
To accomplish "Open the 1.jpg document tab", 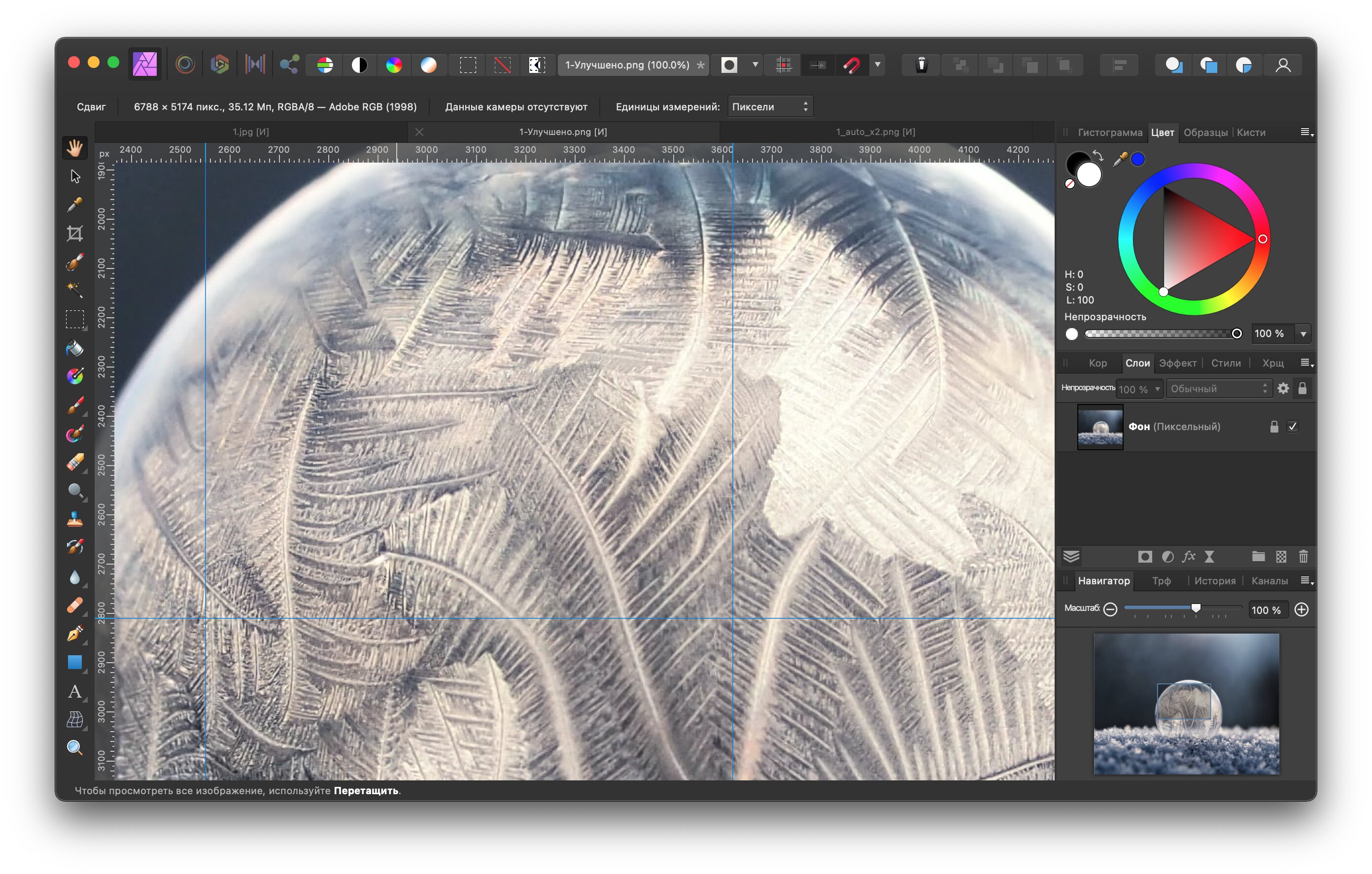I will pos(251,132).
